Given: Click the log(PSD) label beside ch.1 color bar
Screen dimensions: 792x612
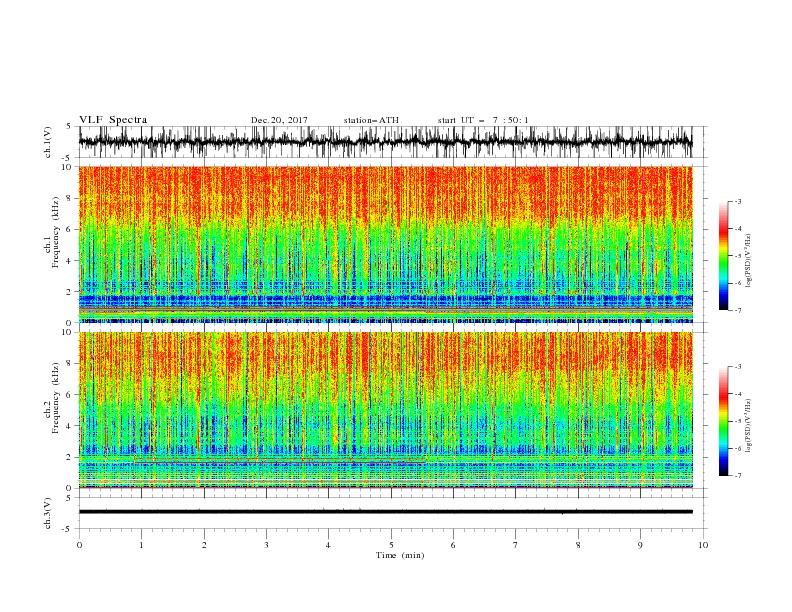Looking at the screenshot, I should coord(748,261).
